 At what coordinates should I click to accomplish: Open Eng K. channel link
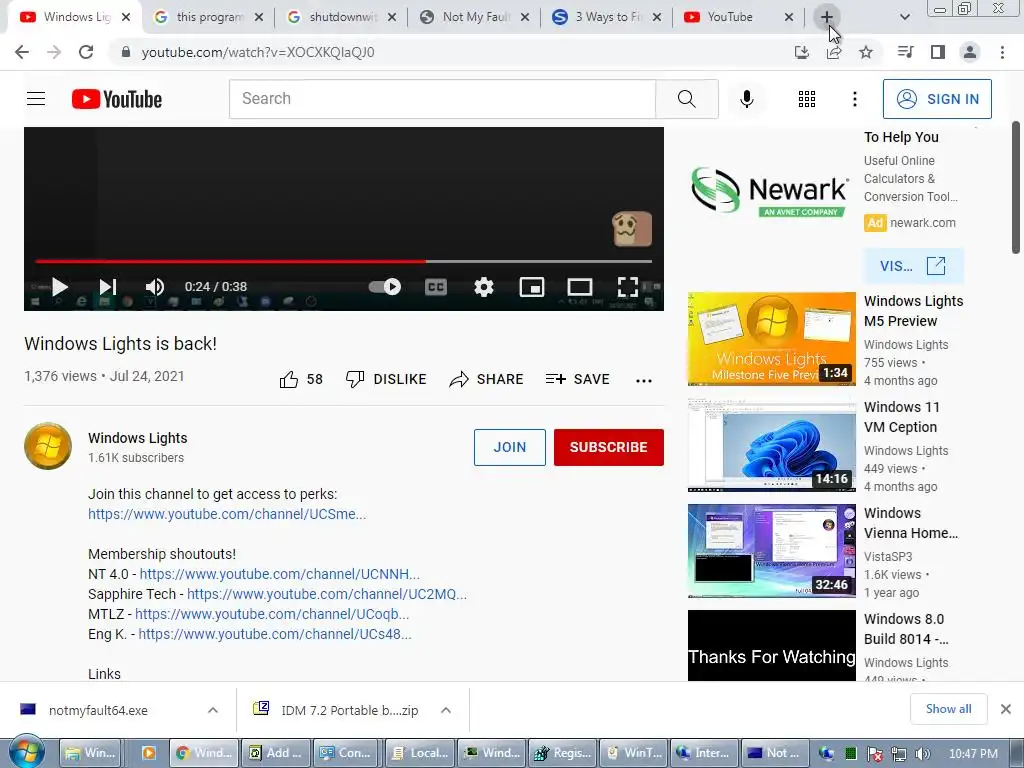(275, 634)
